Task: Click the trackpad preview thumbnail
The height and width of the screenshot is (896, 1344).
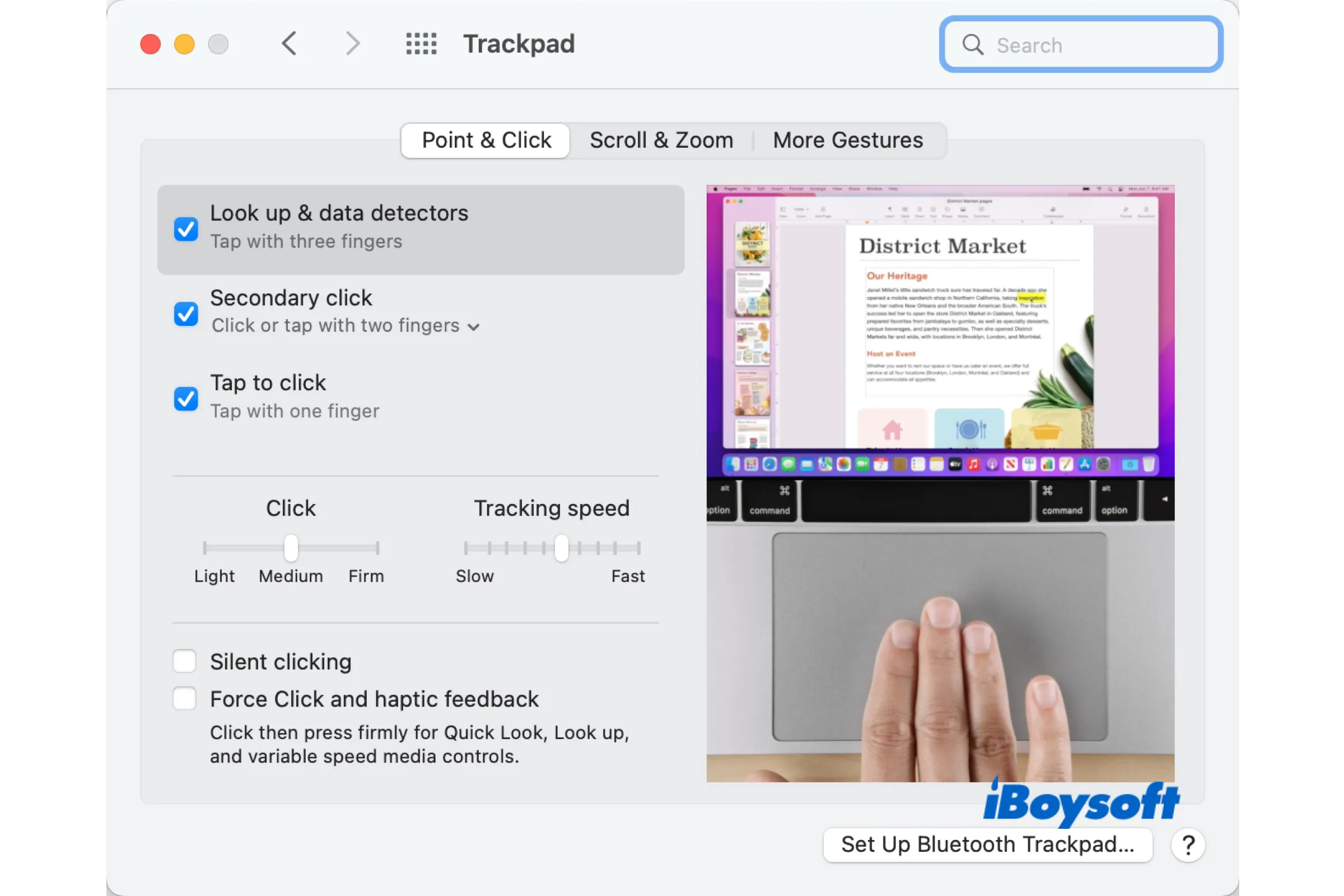Action: tap(941, 480)
